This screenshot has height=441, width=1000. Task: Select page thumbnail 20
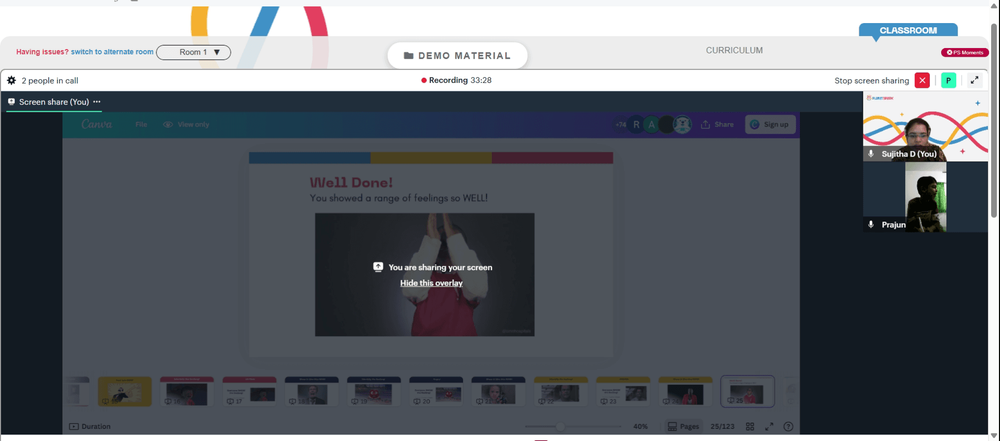point(436,391)
